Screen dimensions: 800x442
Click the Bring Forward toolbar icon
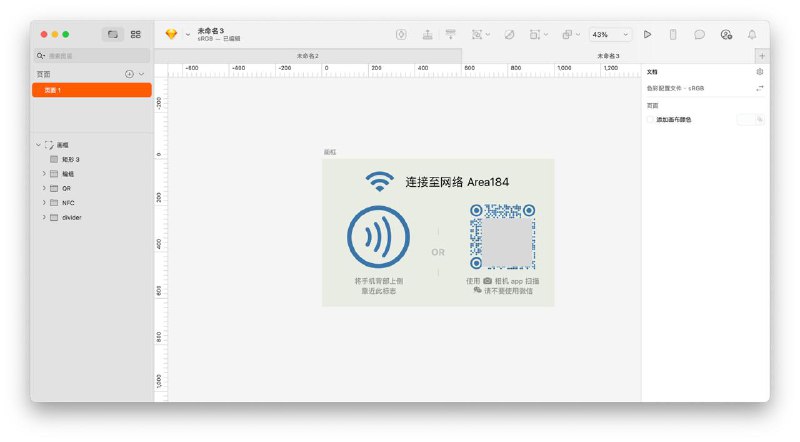coord(428,34)
